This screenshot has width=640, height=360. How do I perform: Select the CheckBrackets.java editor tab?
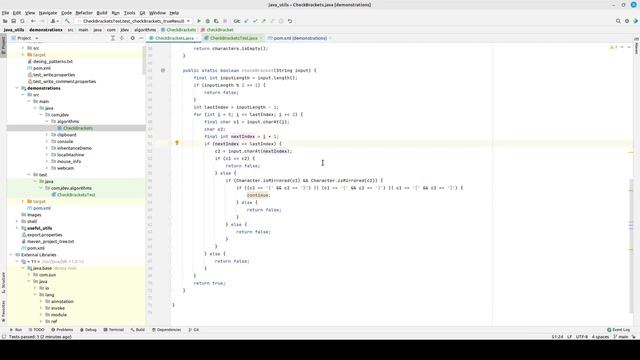coord(174,38)
